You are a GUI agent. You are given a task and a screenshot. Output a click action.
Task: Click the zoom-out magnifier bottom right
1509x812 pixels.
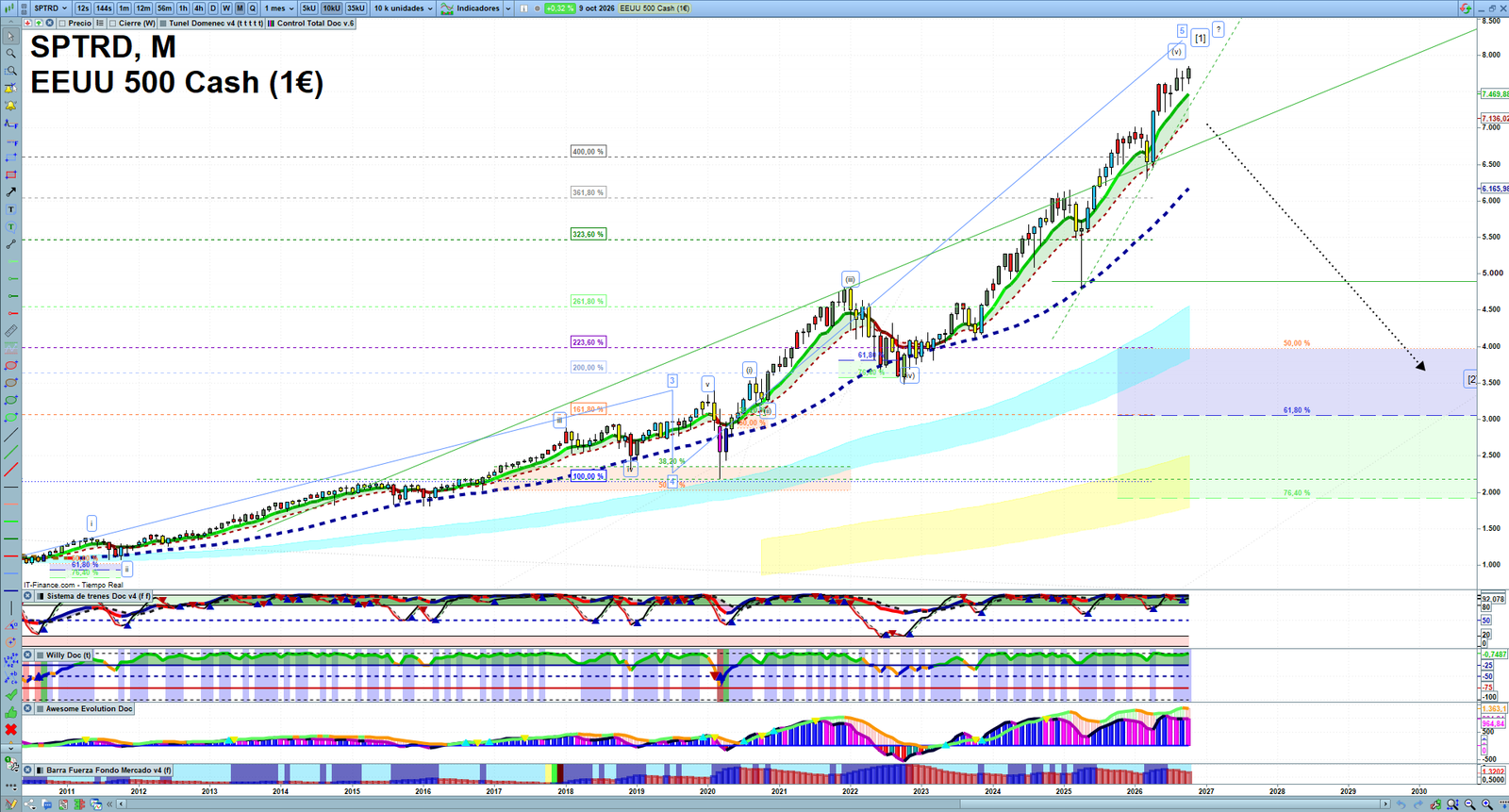(x=1469, y=804)
